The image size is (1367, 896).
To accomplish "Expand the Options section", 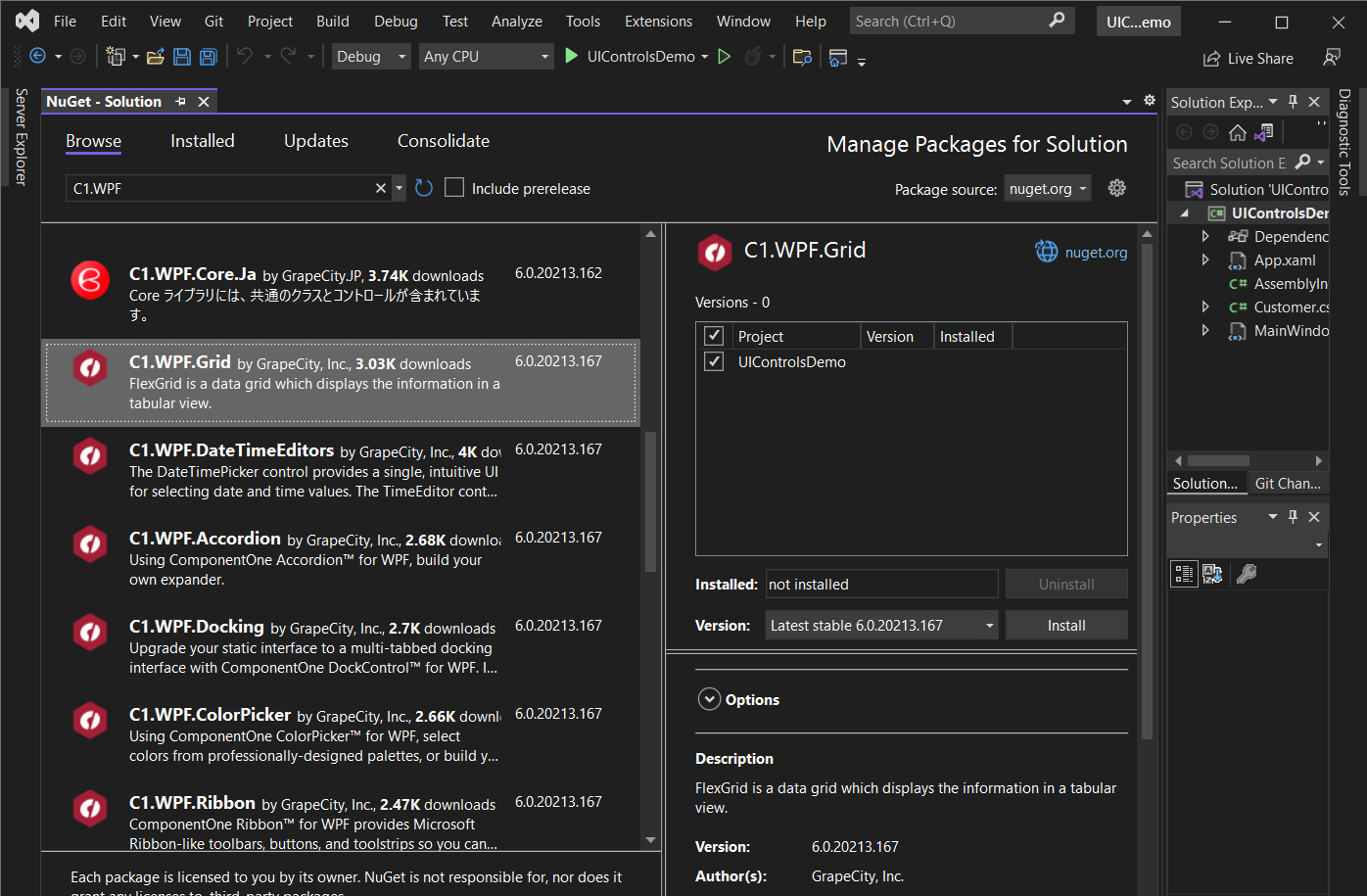I will point(709,699).
